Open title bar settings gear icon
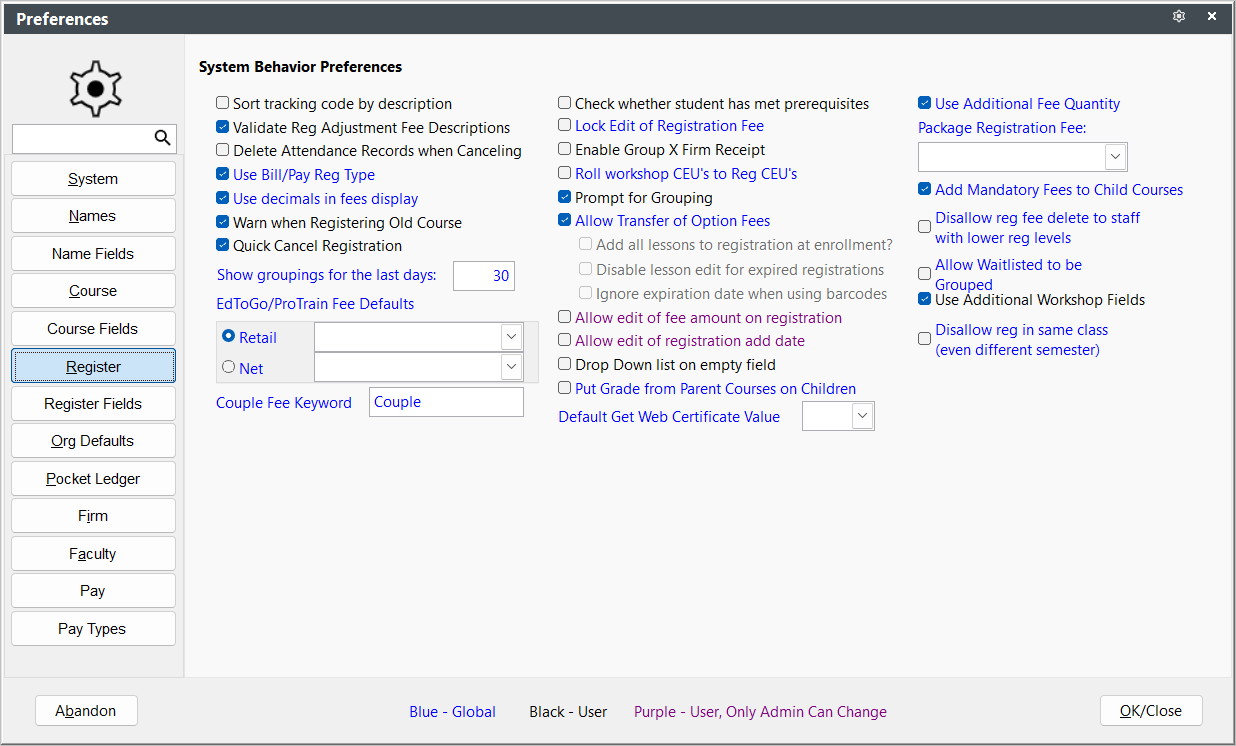Viewport: 1236px width, 746px height. [1179, 17]
